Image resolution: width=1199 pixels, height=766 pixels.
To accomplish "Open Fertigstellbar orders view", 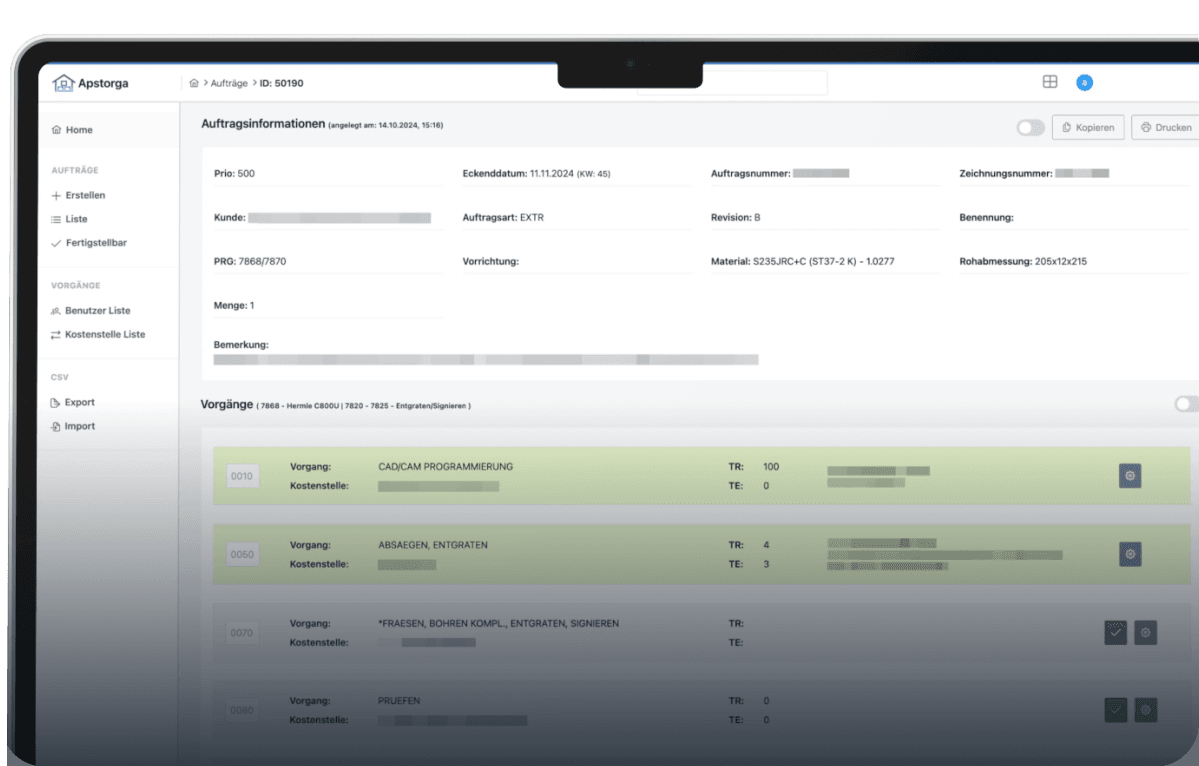I will [95, 243].
